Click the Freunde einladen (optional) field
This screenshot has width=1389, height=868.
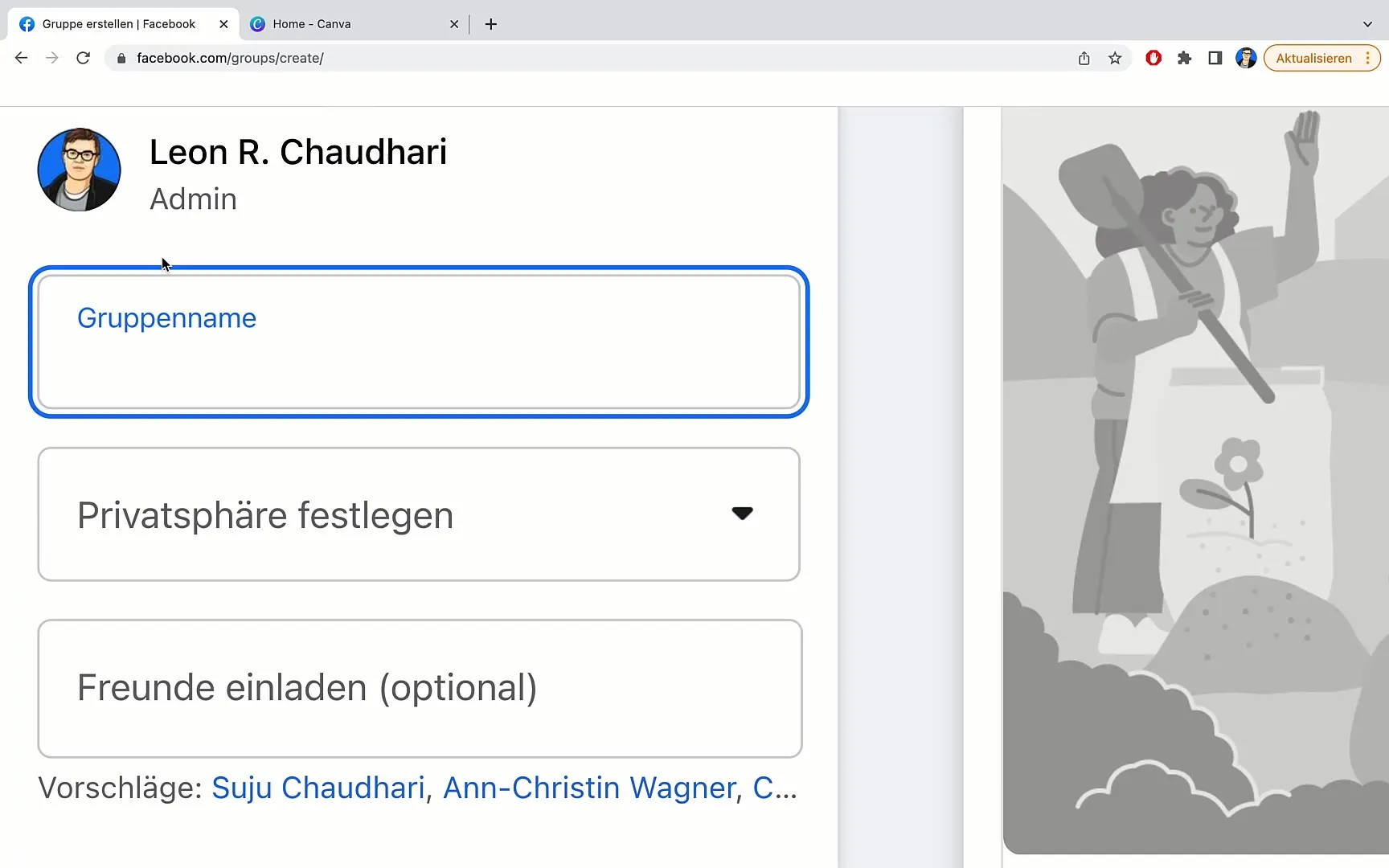click(x=420, y=688)
